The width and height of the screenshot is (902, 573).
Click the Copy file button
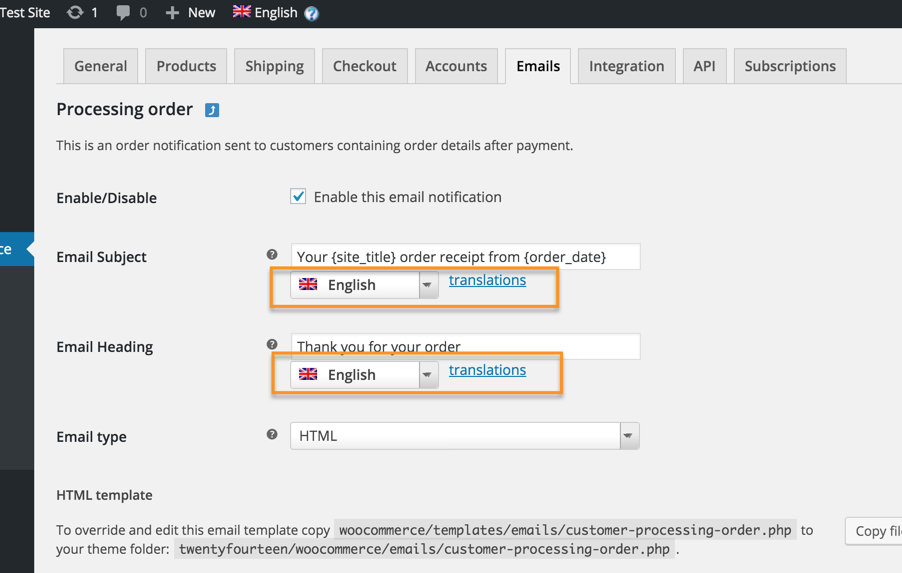tap(874, 531)
